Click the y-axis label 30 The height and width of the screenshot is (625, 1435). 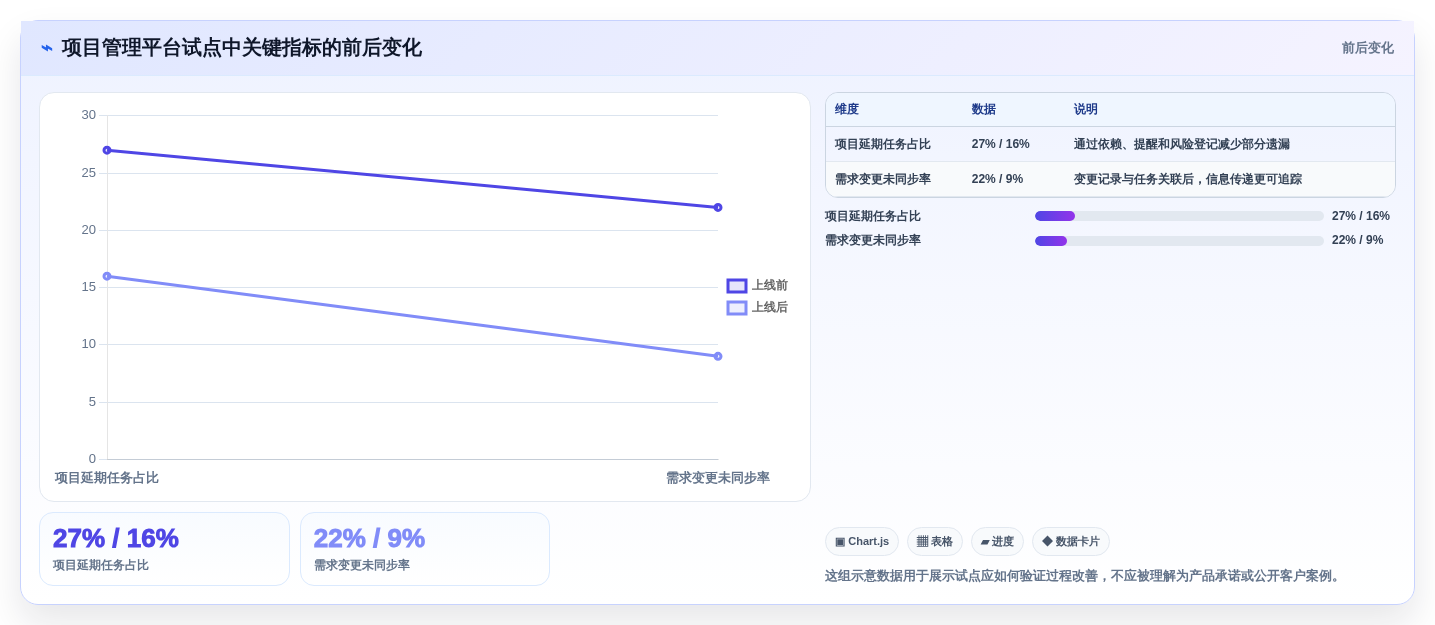pyautogui.click(x=89, y=115)
